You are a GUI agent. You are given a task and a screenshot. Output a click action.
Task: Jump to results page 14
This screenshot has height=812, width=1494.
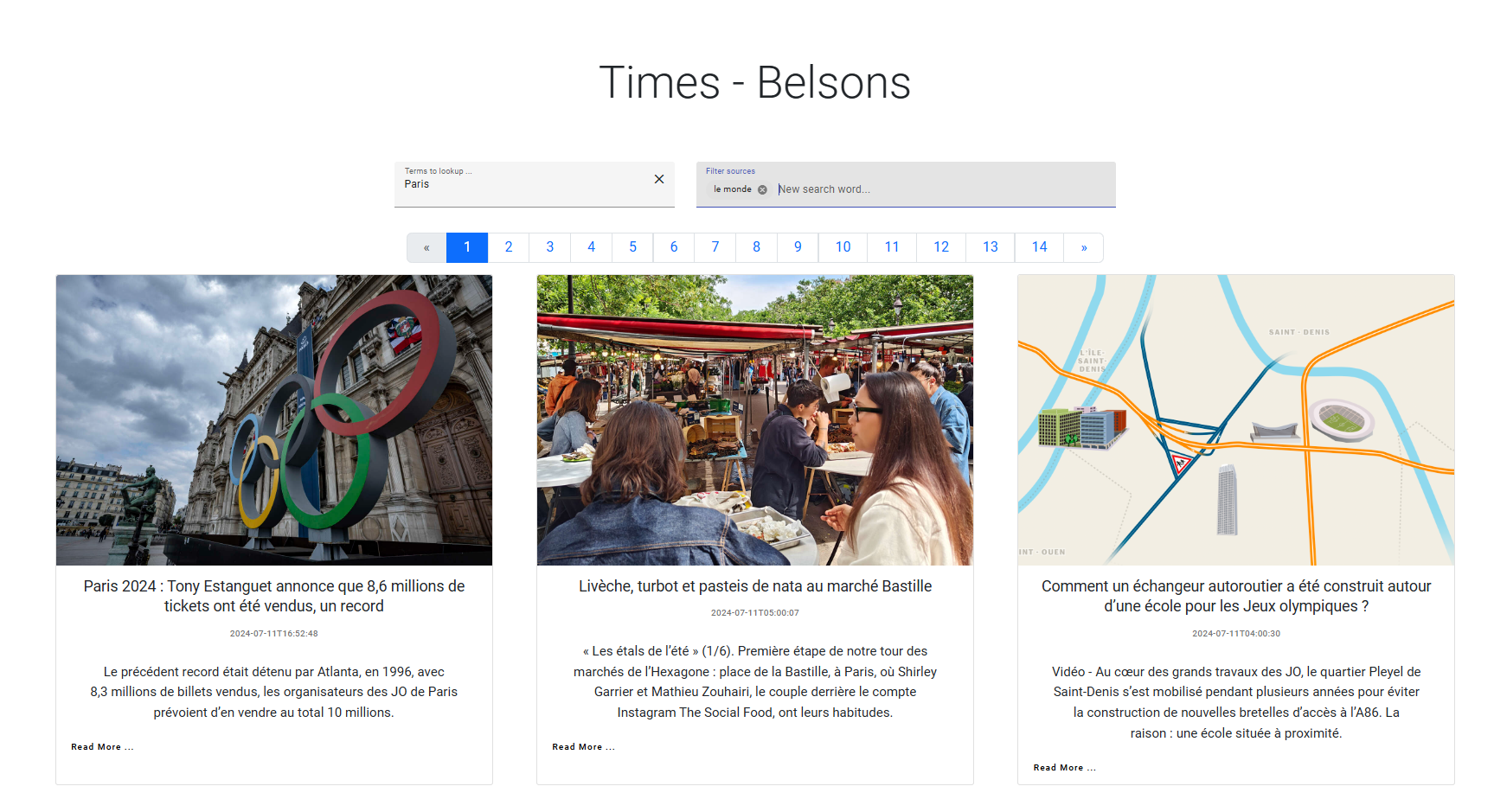pyautogui.click(x=1039, y=247)
